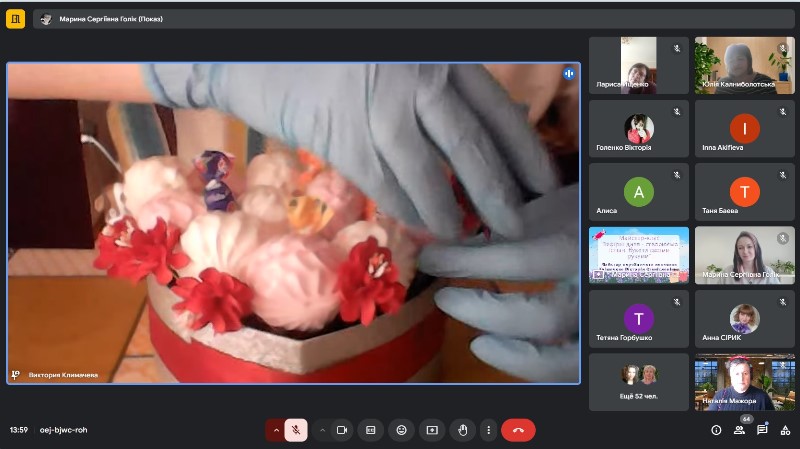Click the yellow meeting icon at top left

pos(15,19)
